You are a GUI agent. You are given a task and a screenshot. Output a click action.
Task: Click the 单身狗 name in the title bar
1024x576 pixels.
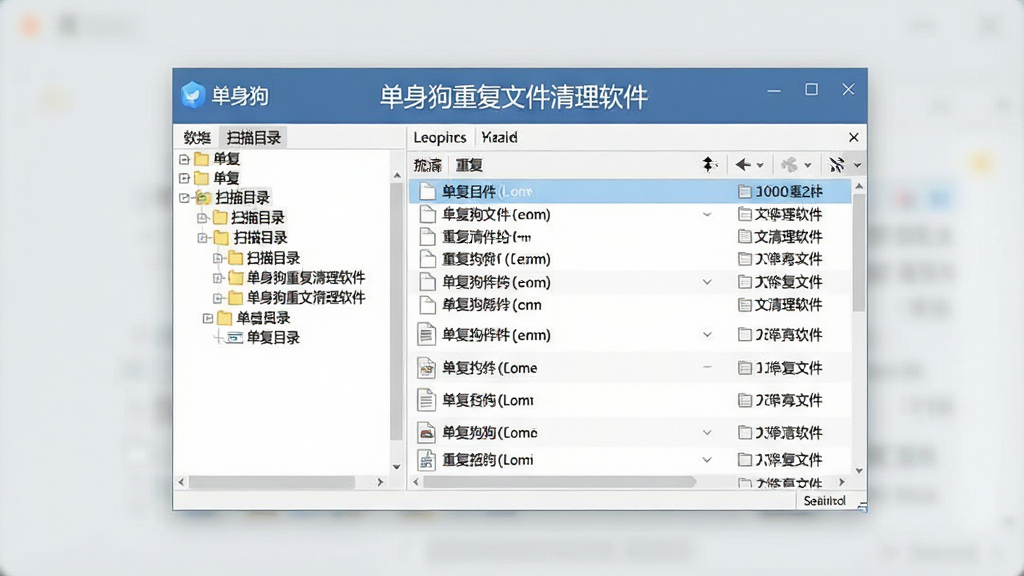(240, 96)
